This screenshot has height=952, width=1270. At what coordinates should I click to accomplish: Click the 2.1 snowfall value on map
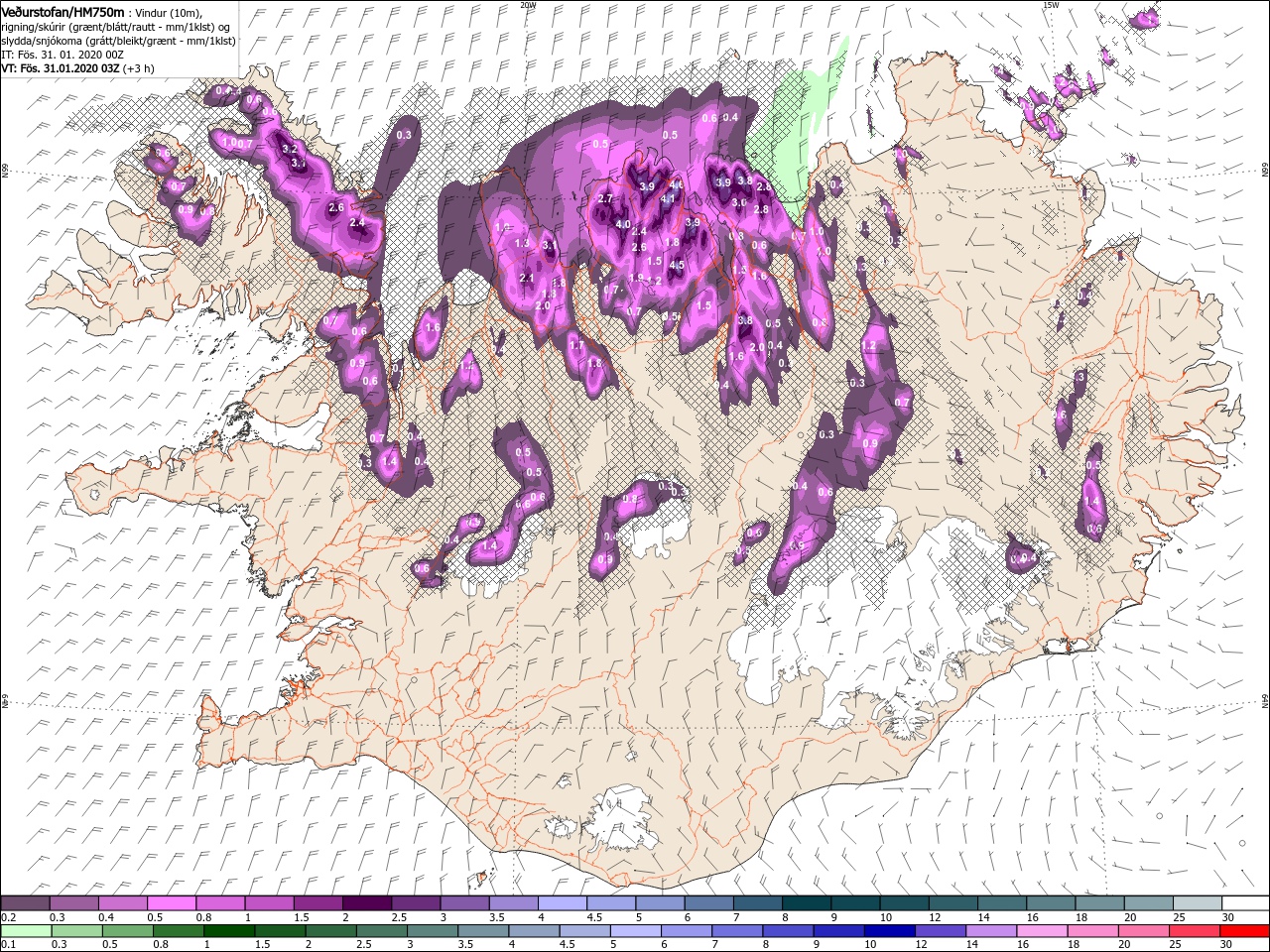pyautogui.click(x=527, y=279)
